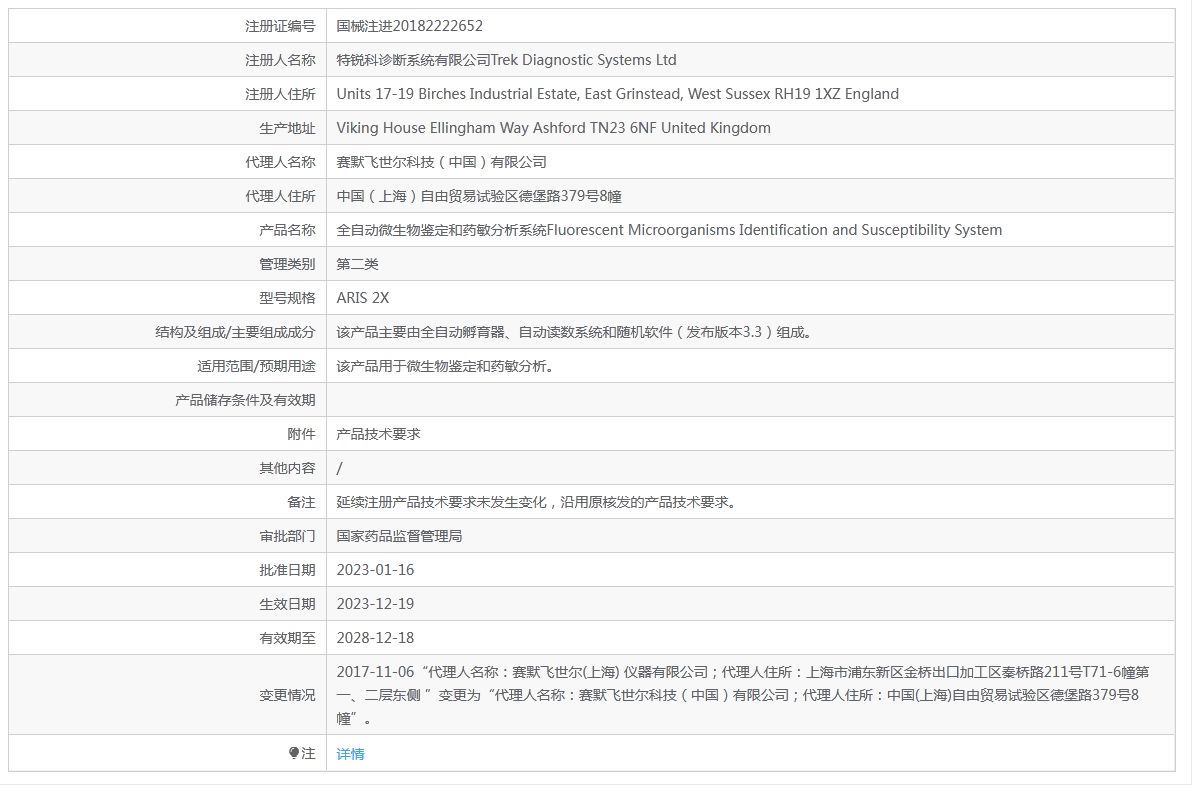
Task: Click the 其他内容 row label
Action: point(287,468)
